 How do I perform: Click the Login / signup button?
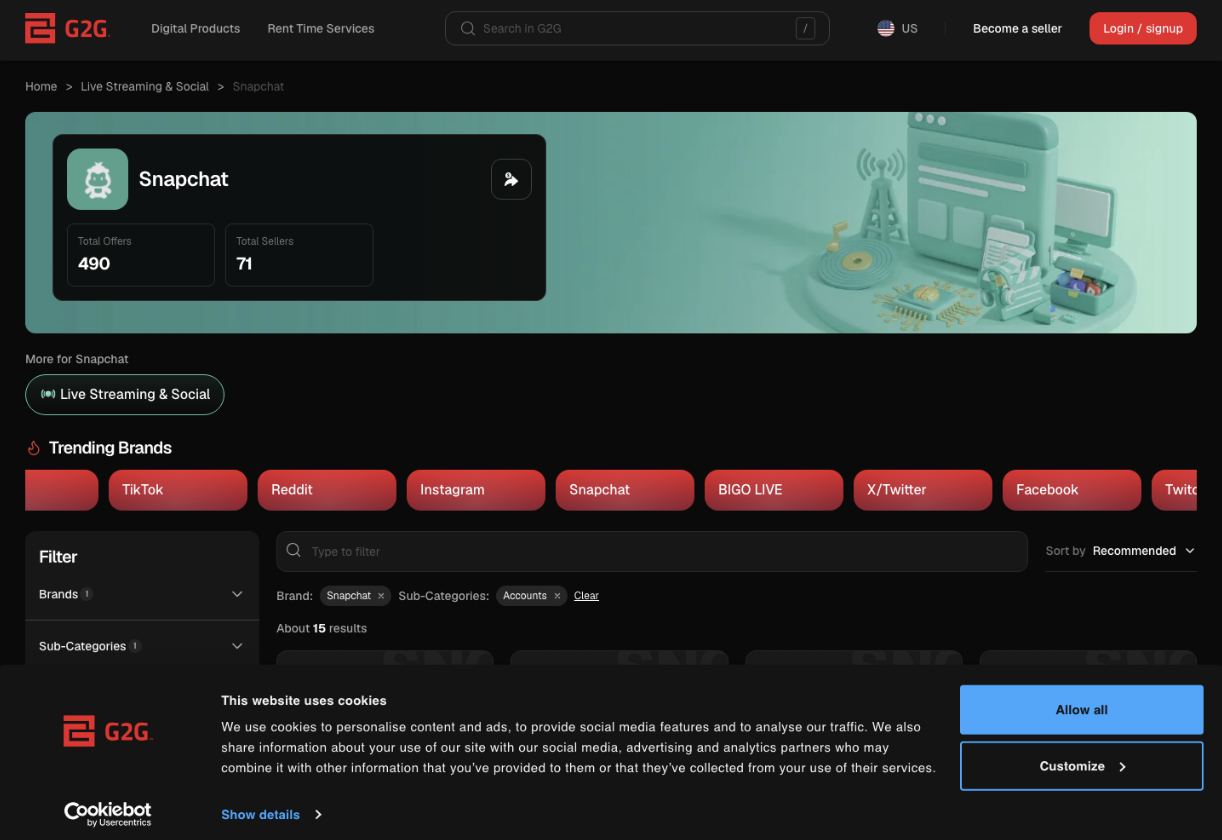(x=1143, y=29)
